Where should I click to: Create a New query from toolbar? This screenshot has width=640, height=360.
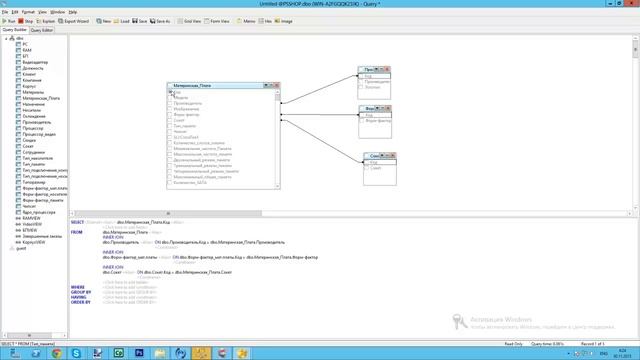point(103,21)
